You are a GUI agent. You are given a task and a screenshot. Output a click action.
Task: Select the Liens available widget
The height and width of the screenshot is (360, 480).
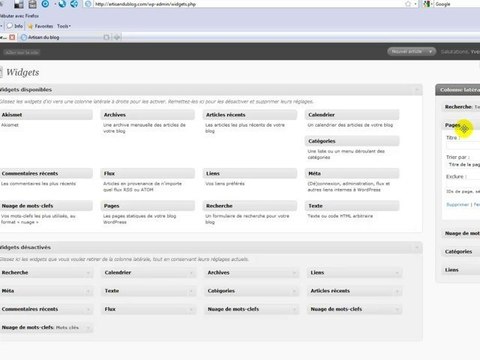(250, 173)
